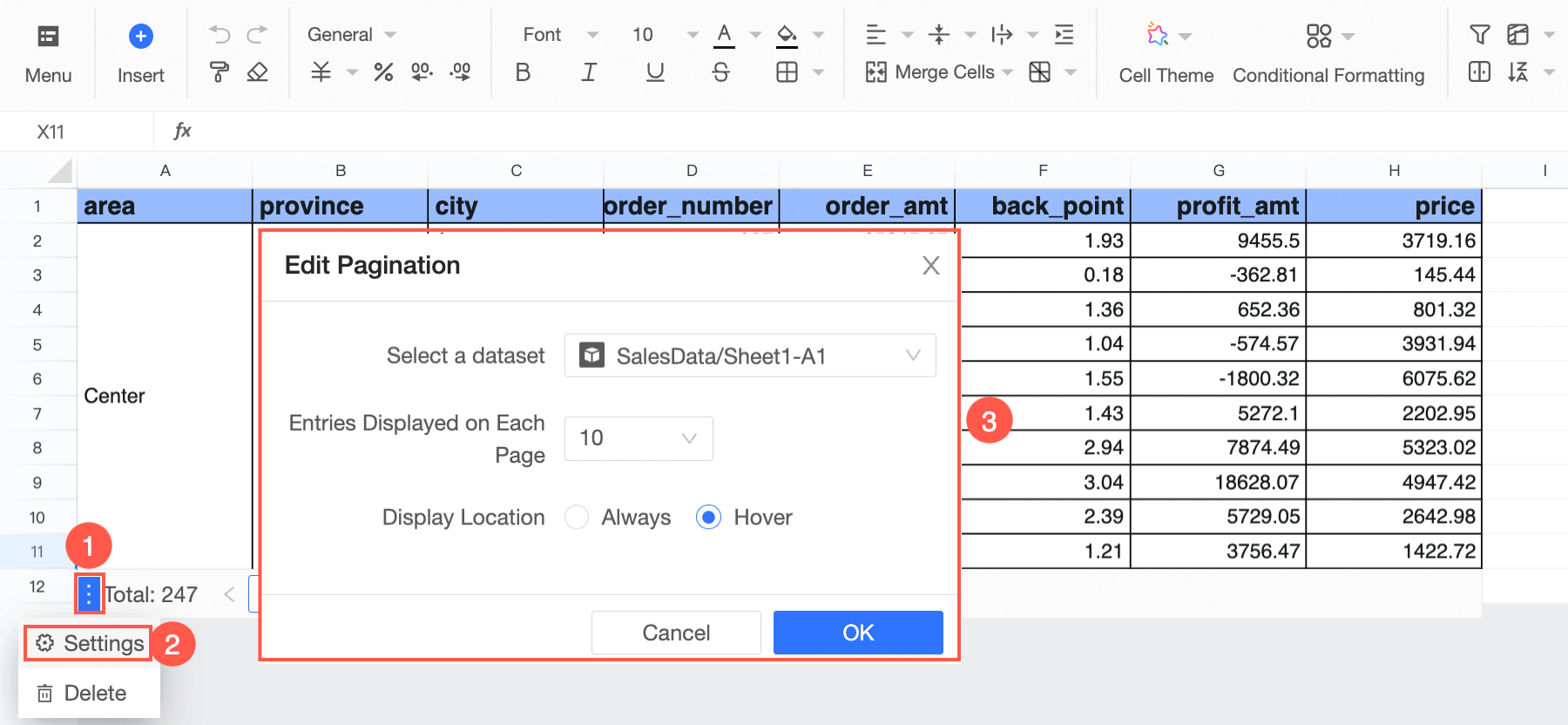Open the font color picker arrow

(x=755, y=35)
